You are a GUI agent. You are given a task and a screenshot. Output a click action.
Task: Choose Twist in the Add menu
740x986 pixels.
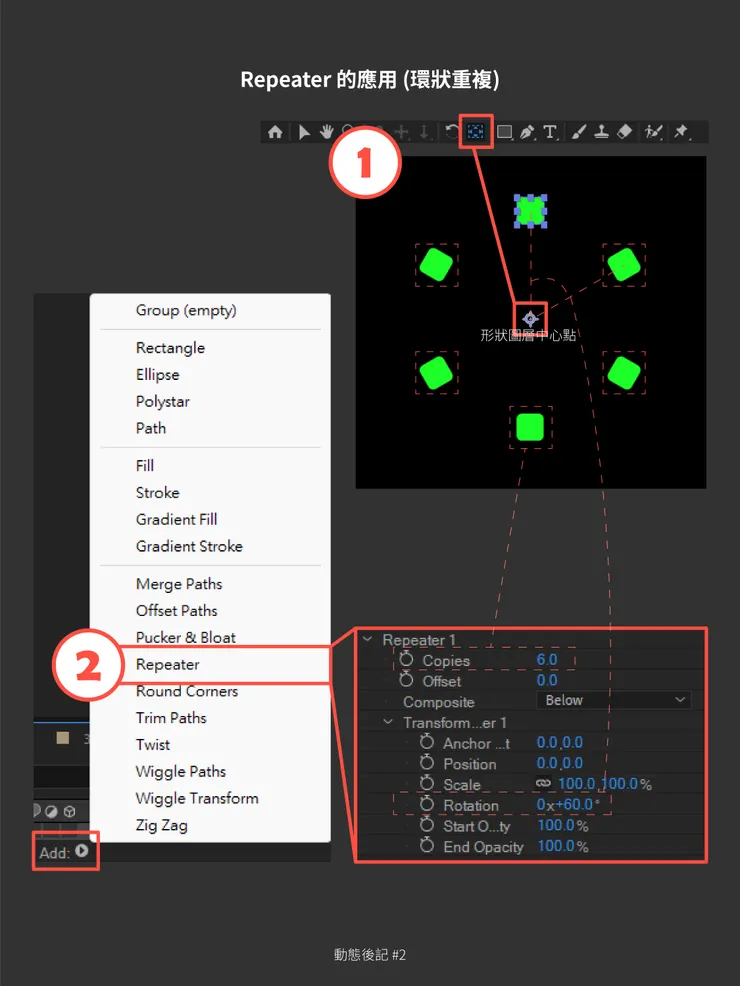point(153,745)
